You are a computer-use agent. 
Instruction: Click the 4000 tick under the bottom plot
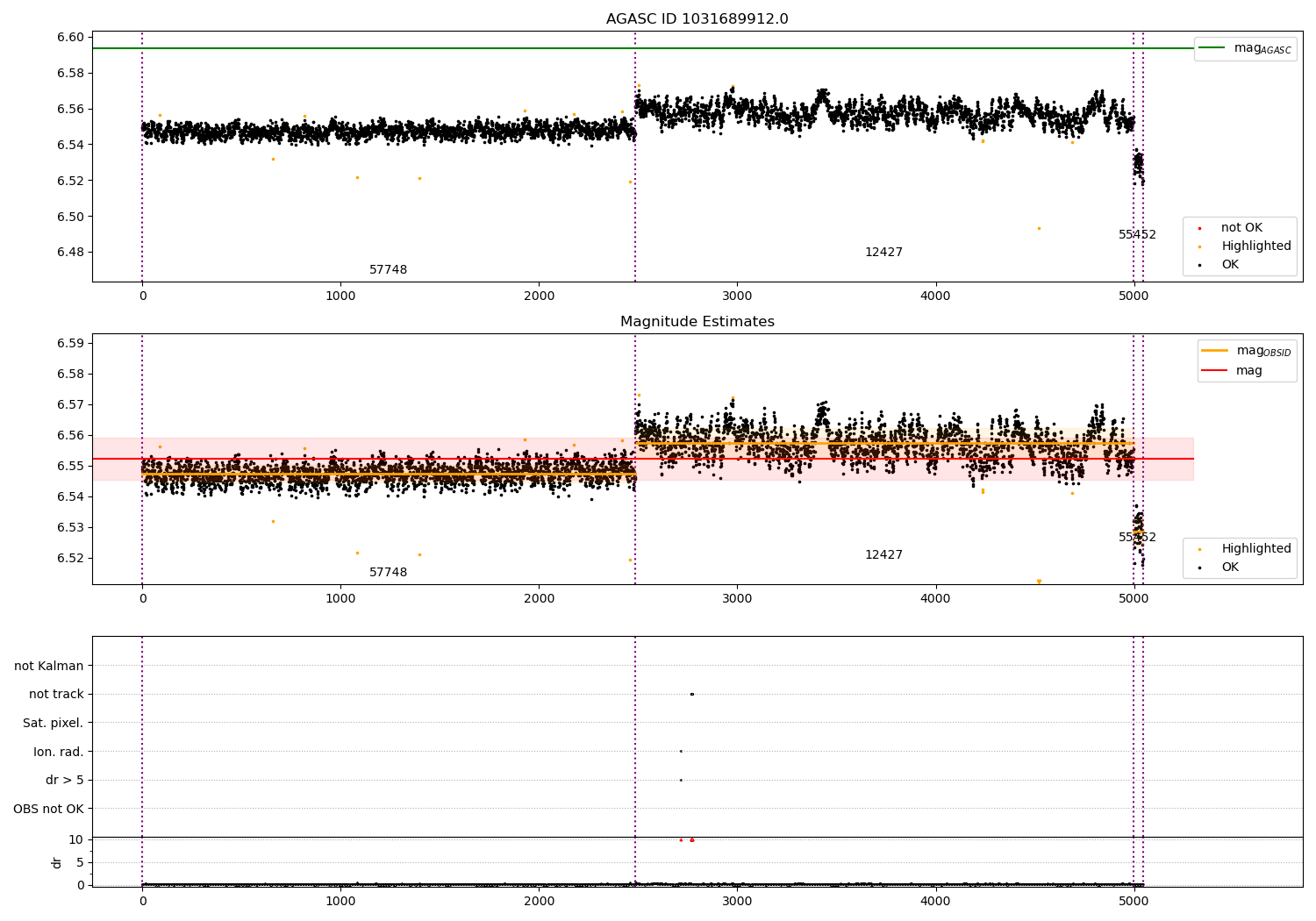(x=935, y=902)
